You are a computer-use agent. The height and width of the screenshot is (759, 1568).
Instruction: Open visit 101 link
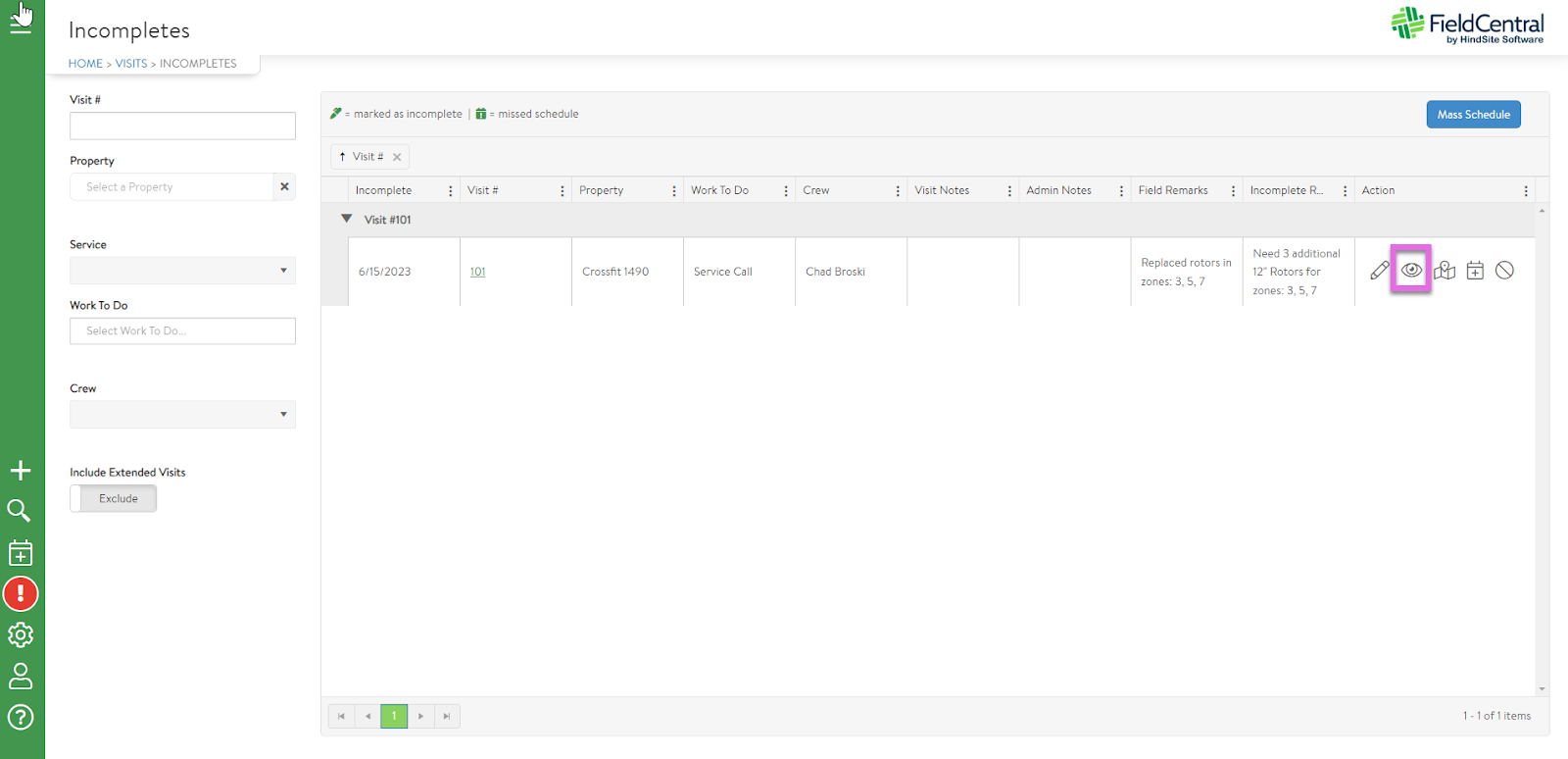[x=477, y=272]
